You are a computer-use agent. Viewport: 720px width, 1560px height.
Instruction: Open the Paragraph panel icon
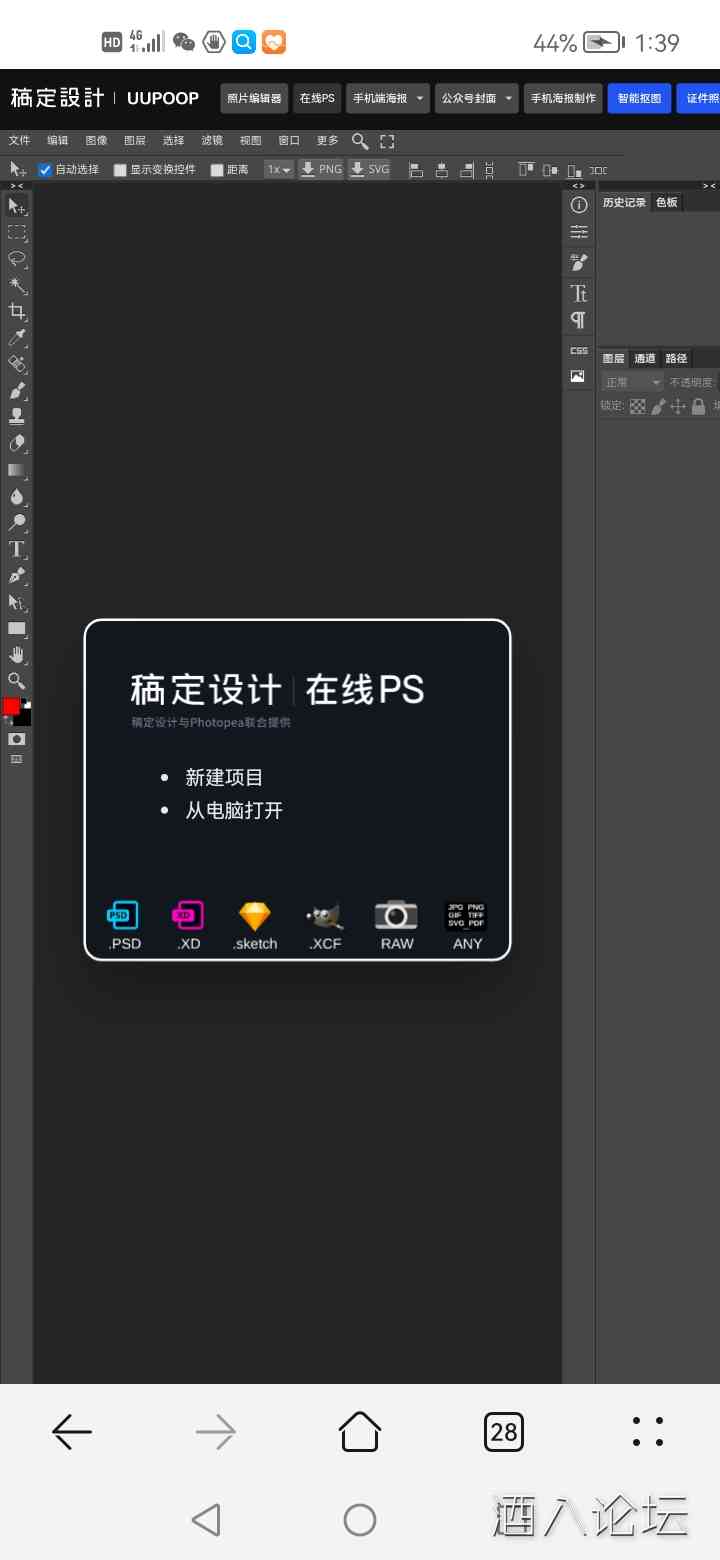point(578,320)
